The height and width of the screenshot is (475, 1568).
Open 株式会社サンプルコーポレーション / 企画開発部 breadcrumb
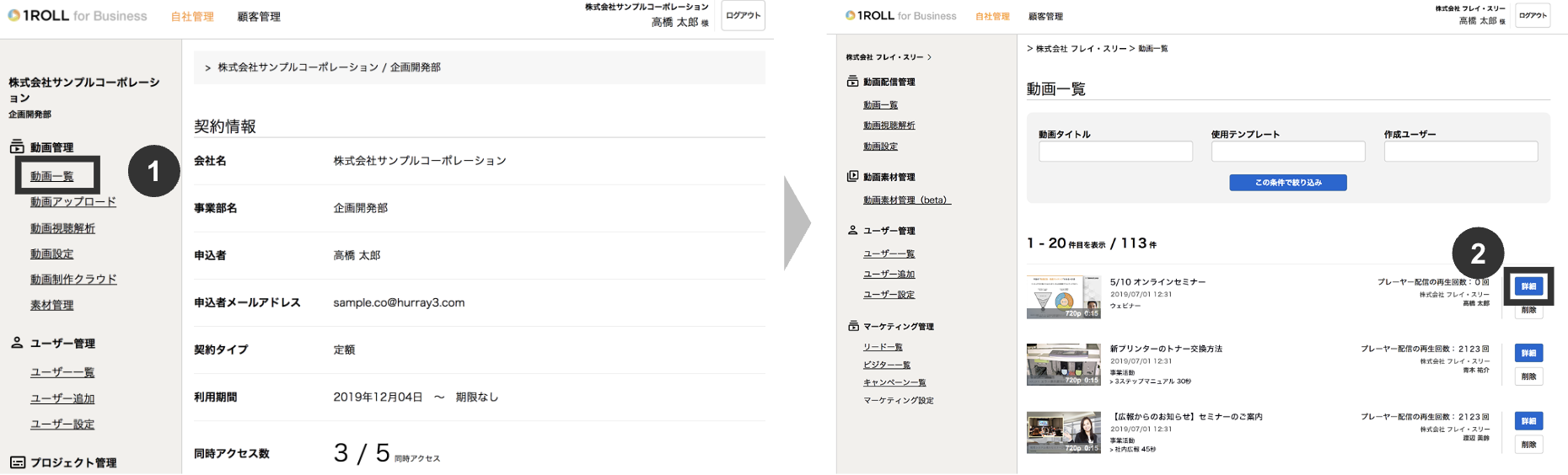(x=329, y=67)
